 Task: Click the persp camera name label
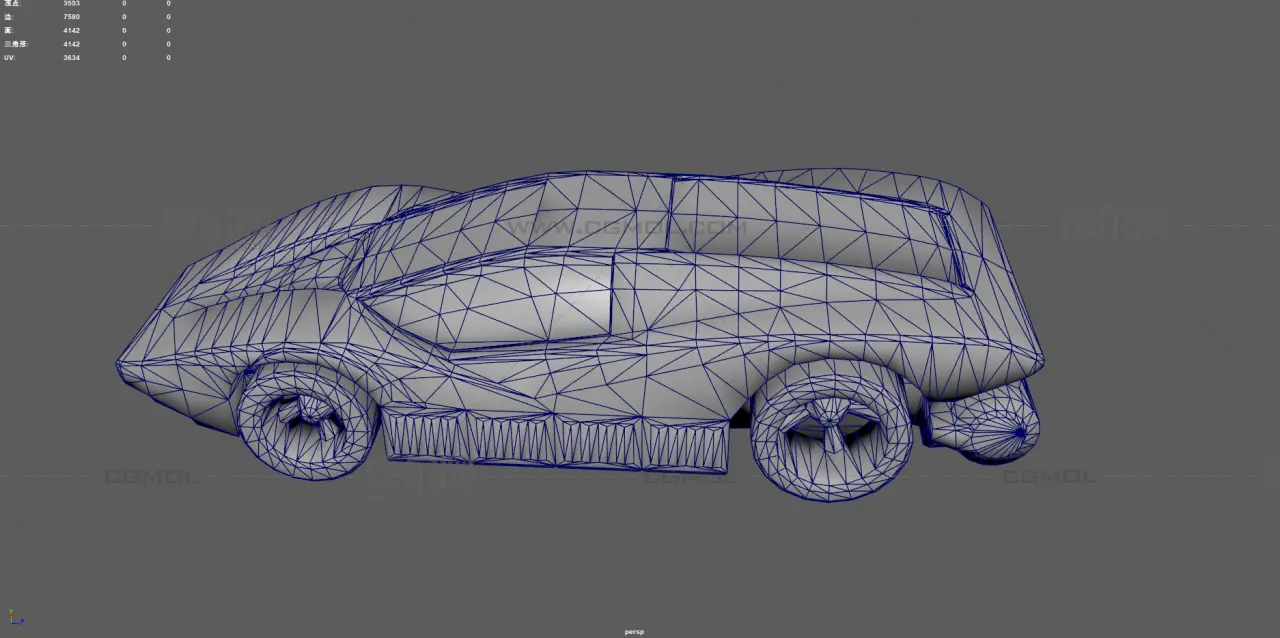(634, 631)
